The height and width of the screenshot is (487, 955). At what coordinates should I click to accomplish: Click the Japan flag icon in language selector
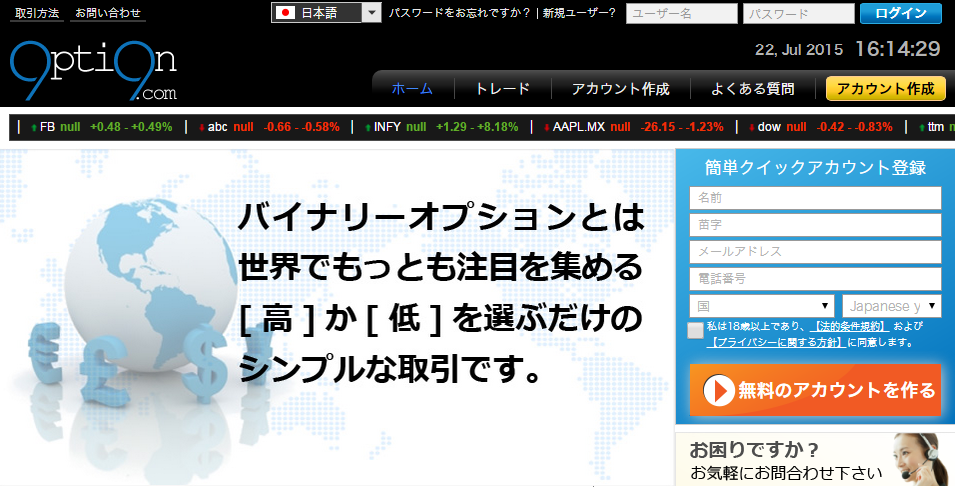coord(285,13)
